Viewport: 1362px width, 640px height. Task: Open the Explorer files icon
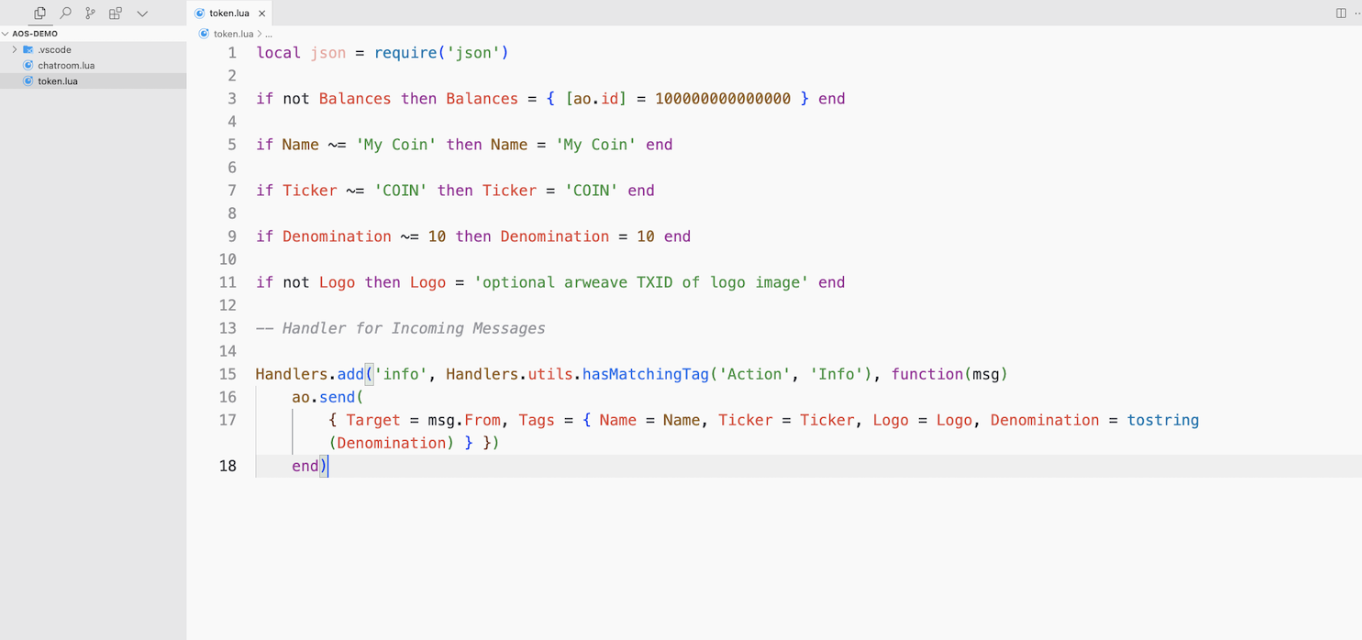tap(38, 13)
